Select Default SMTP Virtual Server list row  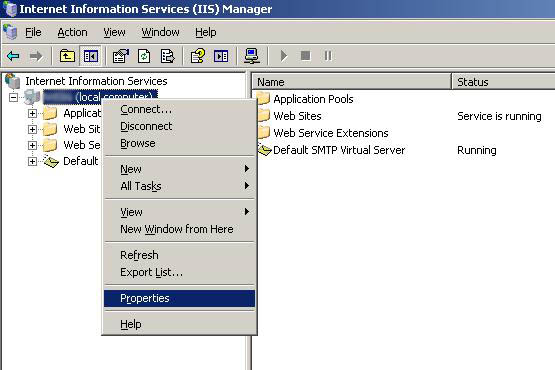339,150
